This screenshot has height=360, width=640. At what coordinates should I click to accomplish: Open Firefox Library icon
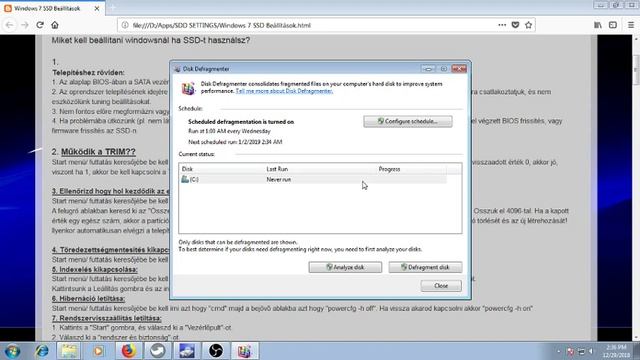[598, 25]
